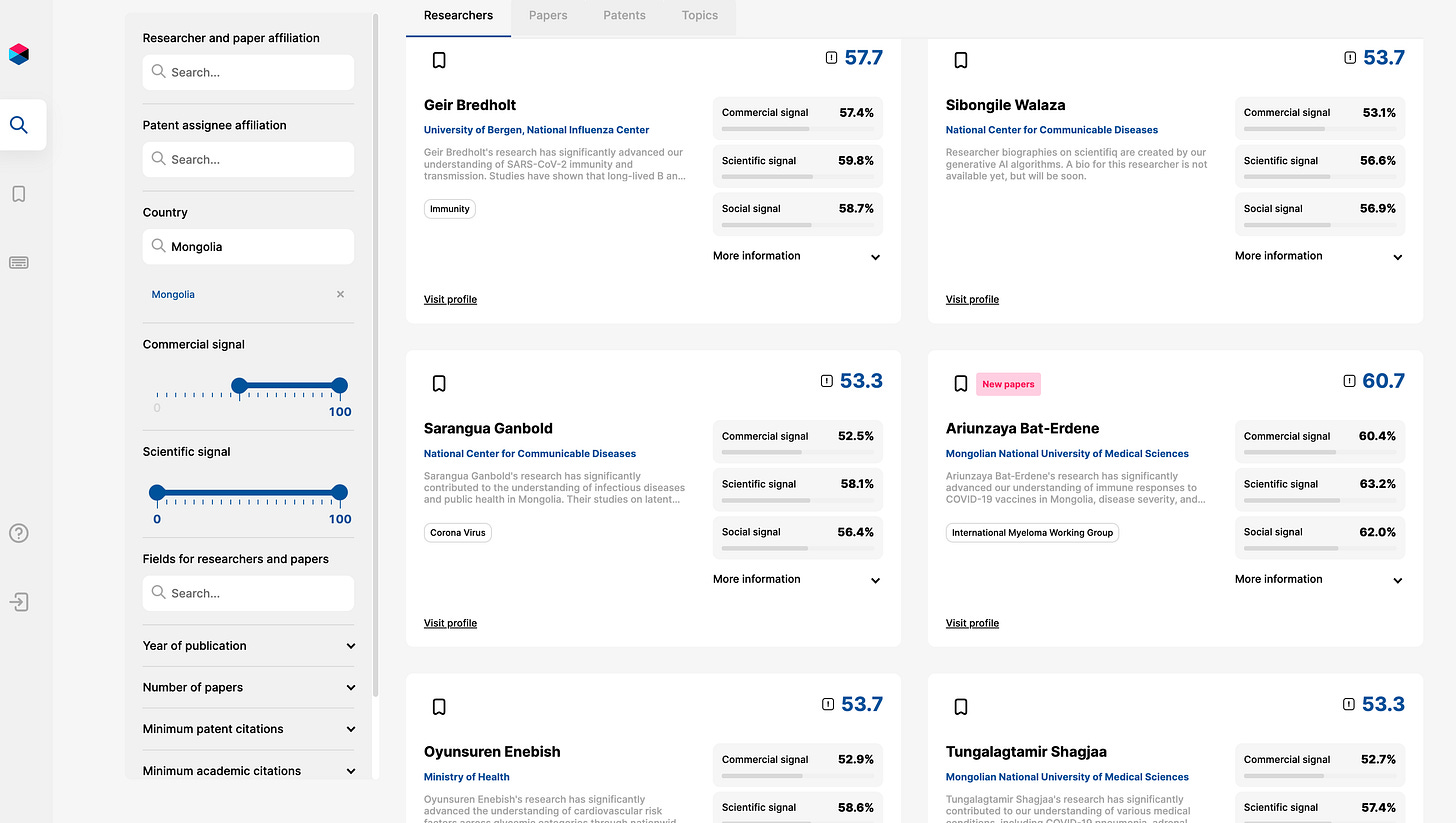Image resolution: width=1456 pixels, height=823 pixels.
Task: Click the filter panel scrollbar
Action: (376, 355)
